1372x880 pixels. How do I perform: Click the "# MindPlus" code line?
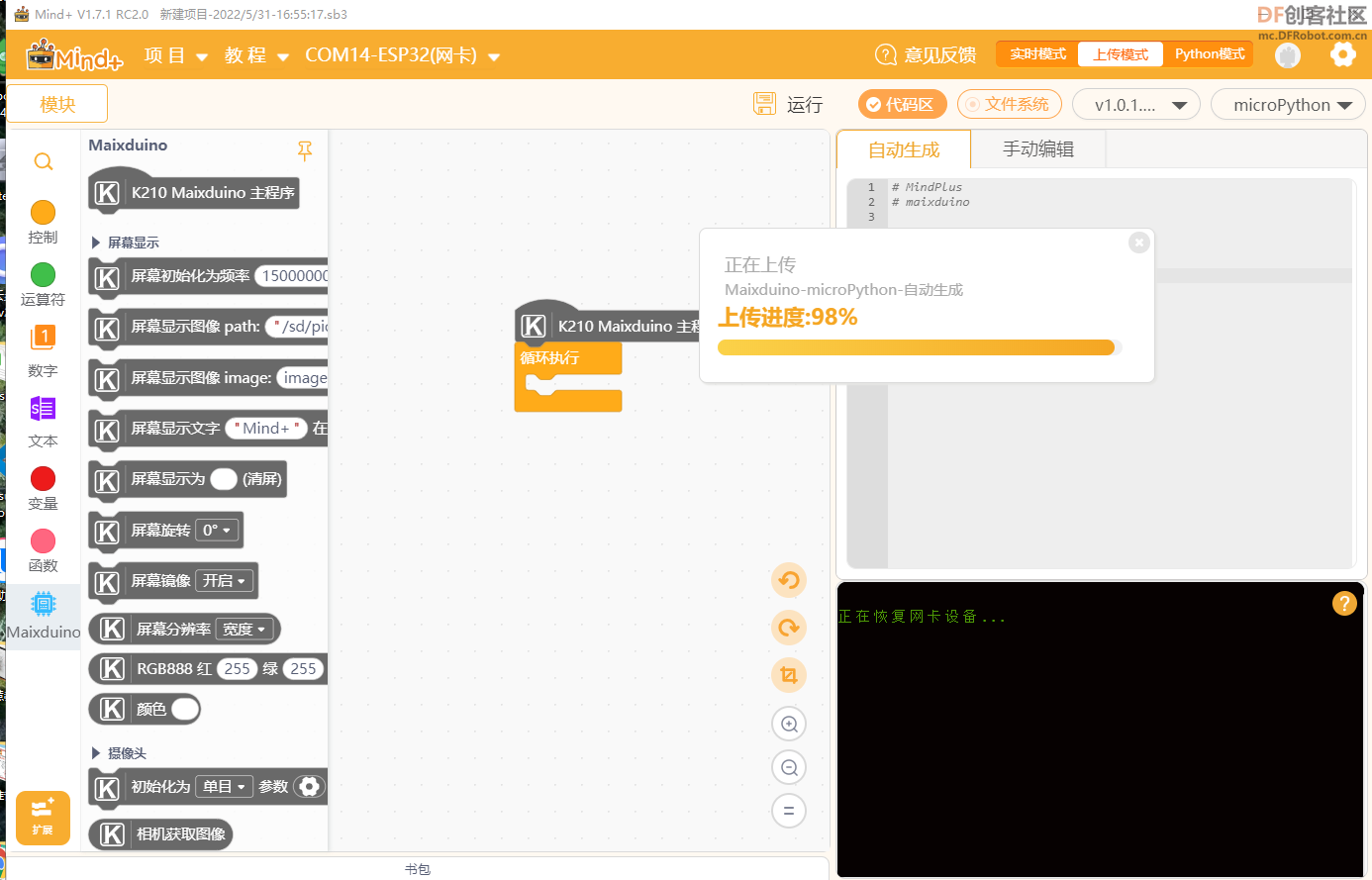pos(927,187)
